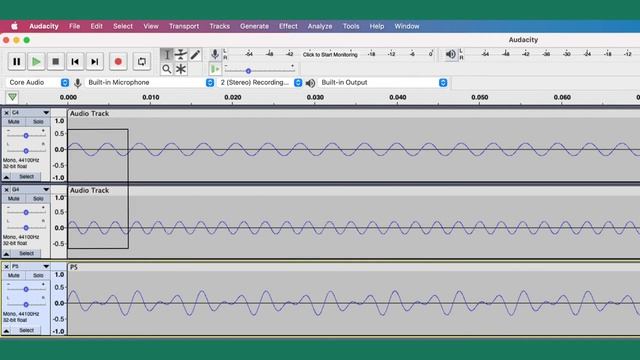The height and width of the screenshot is (360, 640).
Task: Open the Edit menu
Action: 96,26
